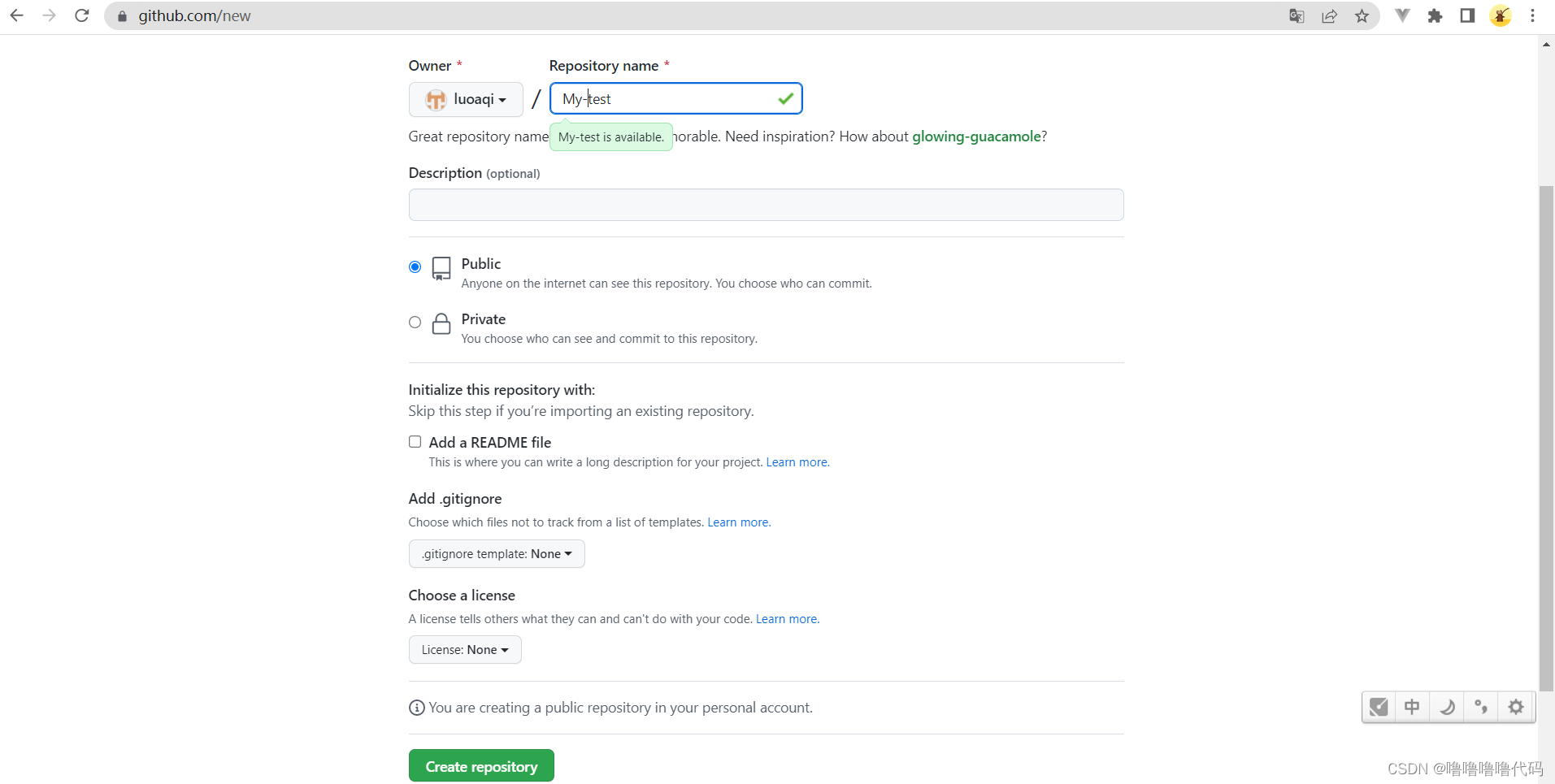Image resolution: width=1555 pixels, height=784 pixels.
Task: Toggle Chinese input mode in IME toolbar
Action: point(1412,707)
